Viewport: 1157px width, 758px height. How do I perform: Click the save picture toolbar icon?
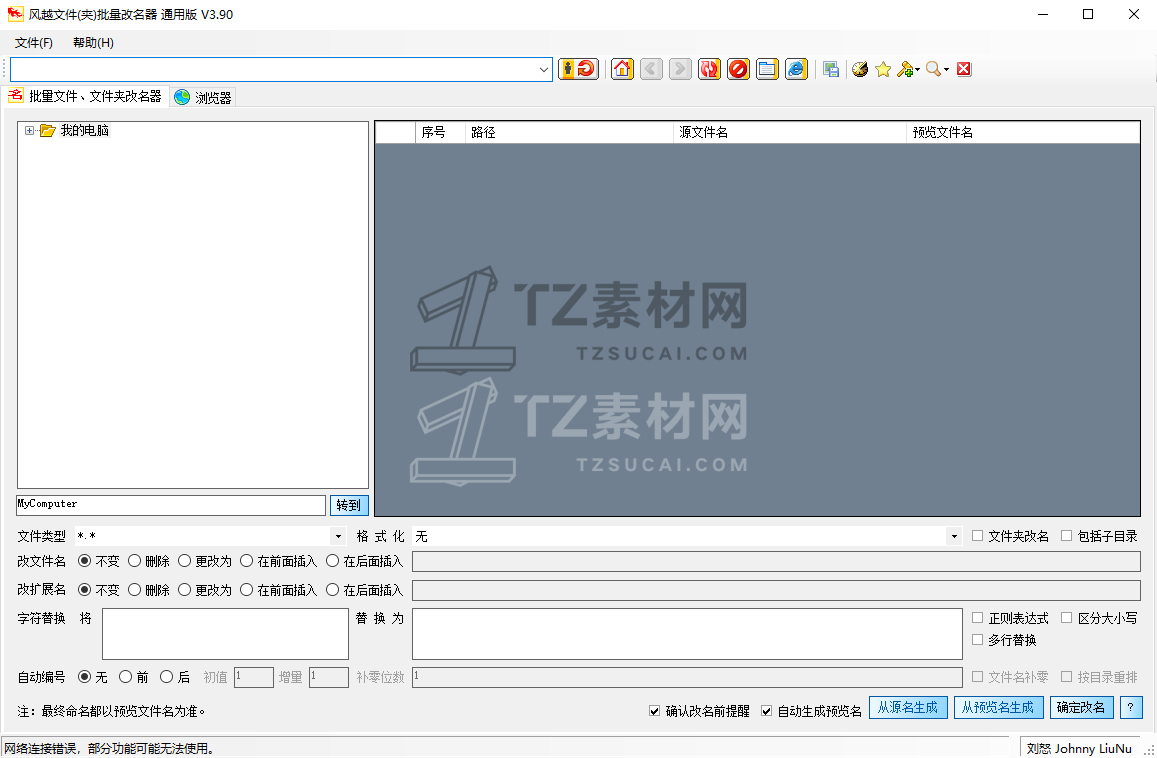pyautogui.click(x=832, y=69)
